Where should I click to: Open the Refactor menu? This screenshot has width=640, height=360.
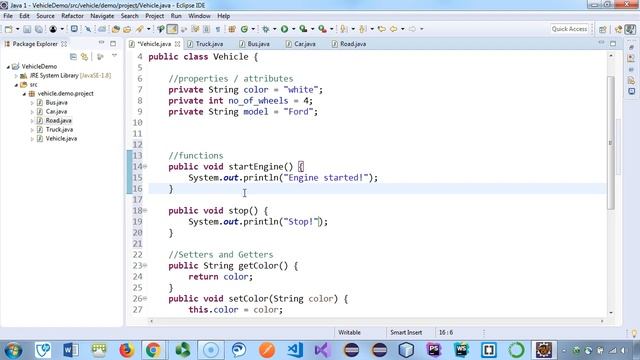click(x=72, y=16)
